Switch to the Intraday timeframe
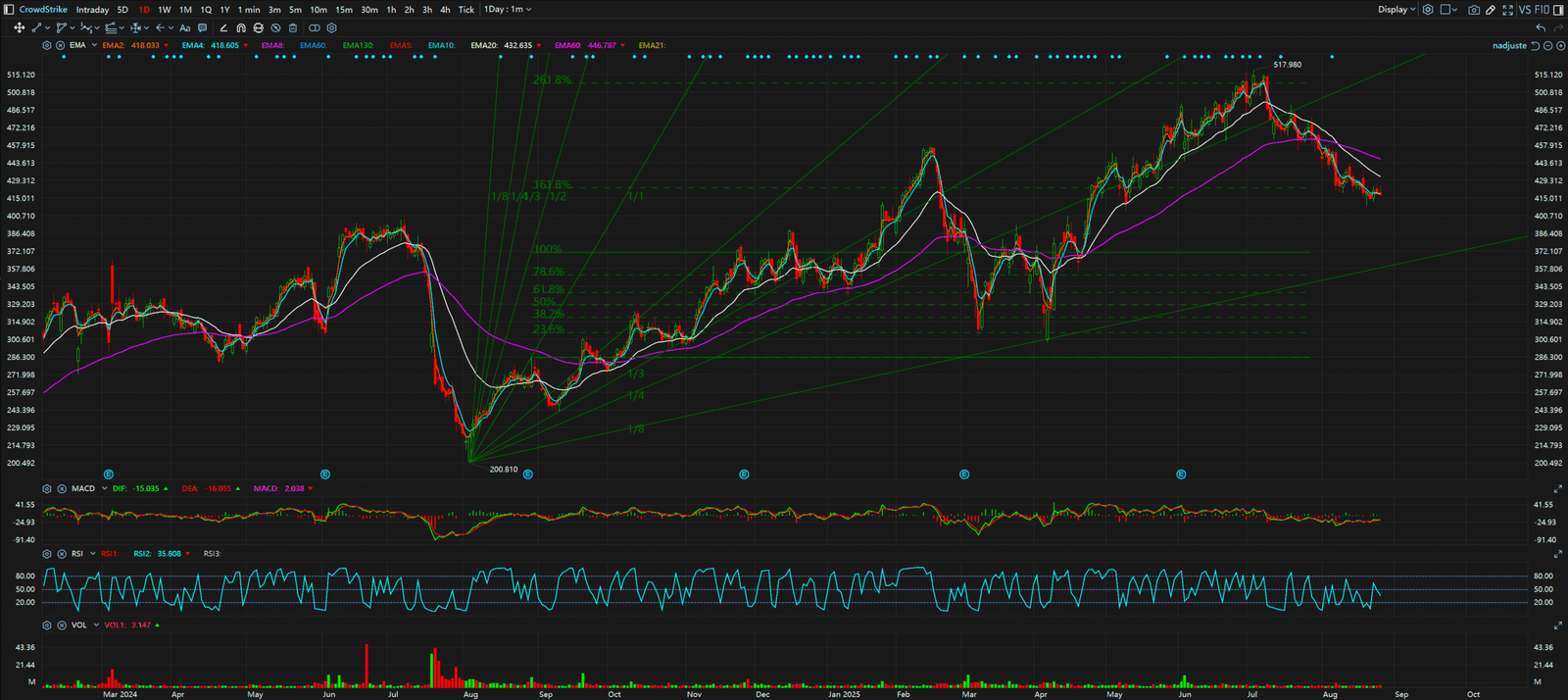This screenshot has width=1568, height=700. 92,10
